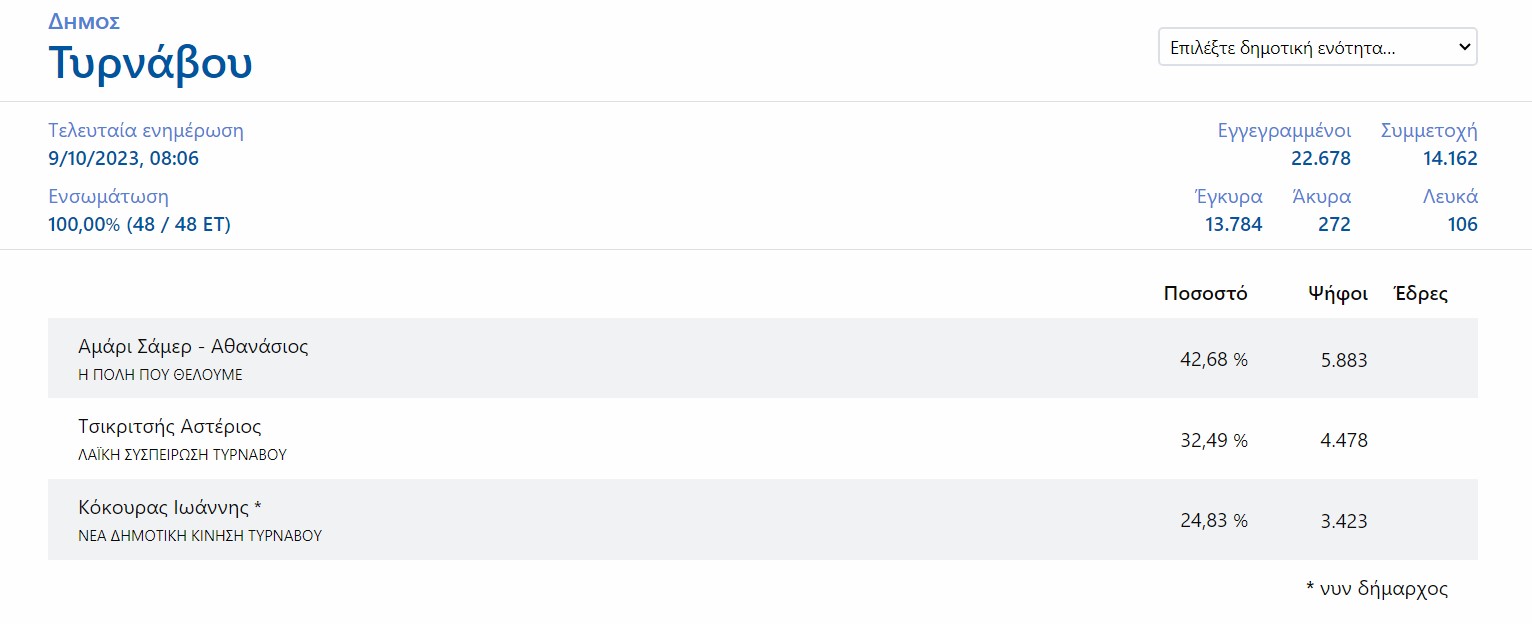The image size is (1532, 624).
Task: Click the 42,68 % percentage value
Action: [1214, 360]
